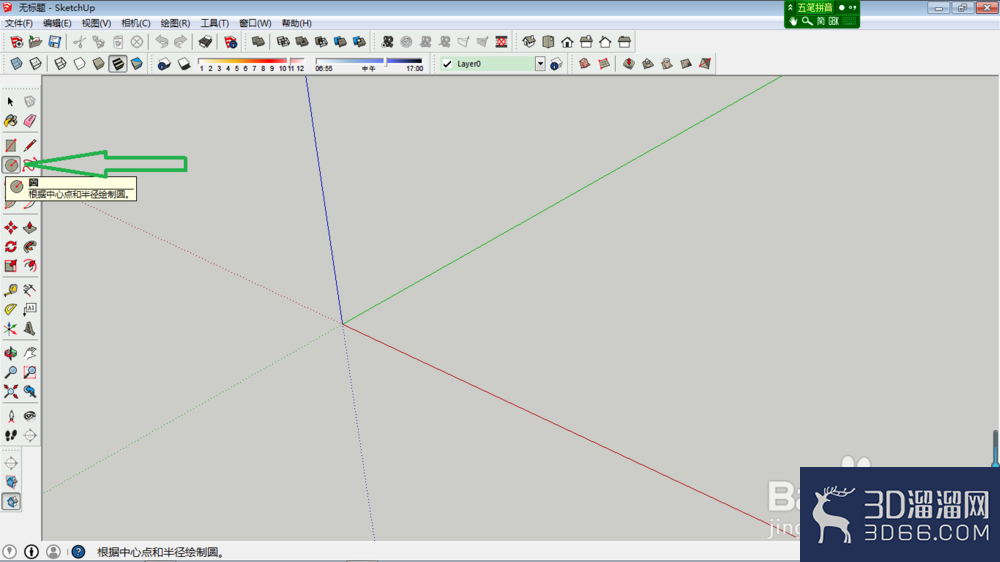
Task: Select the arrow Select tool
Action: point(11,102)
